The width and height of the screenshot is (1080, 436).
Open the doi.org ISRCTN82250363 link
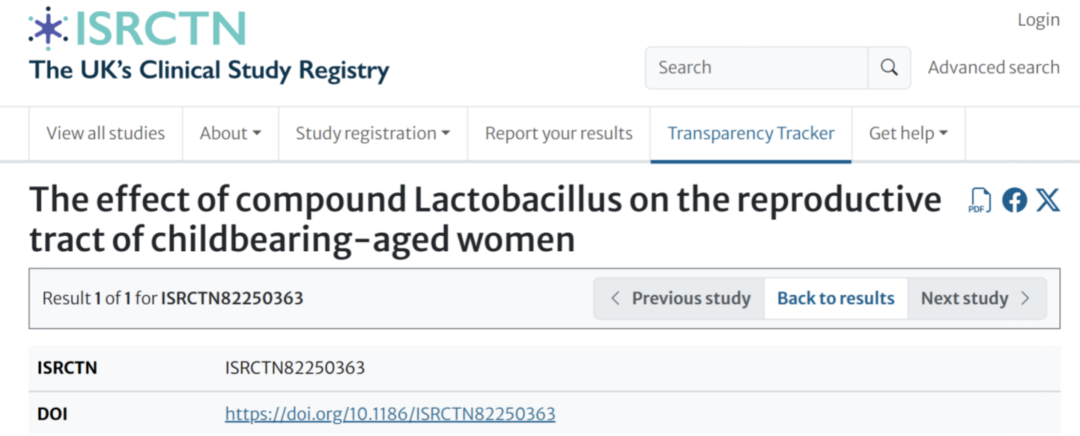[390, 414]
